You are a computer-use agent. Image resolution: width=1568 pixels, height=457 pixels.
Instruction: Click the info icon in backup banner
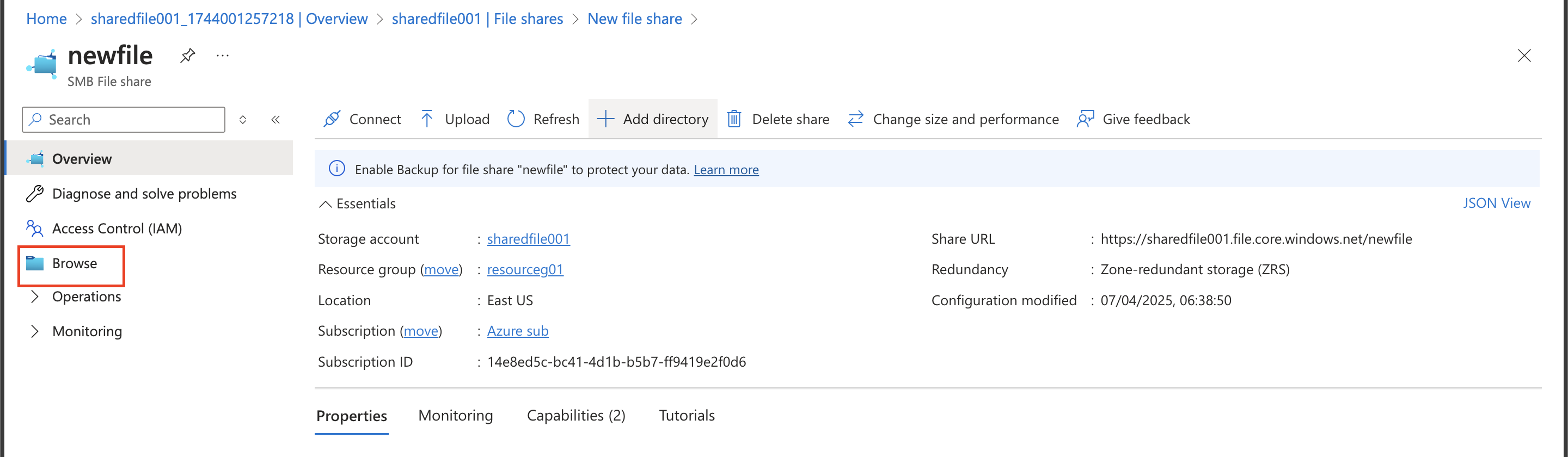click(336, 169)
